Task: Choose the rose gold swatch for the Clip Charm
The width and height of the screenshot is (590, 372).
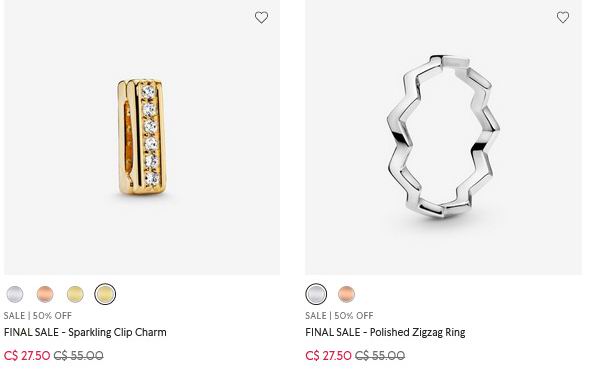Action: (45, 294)
